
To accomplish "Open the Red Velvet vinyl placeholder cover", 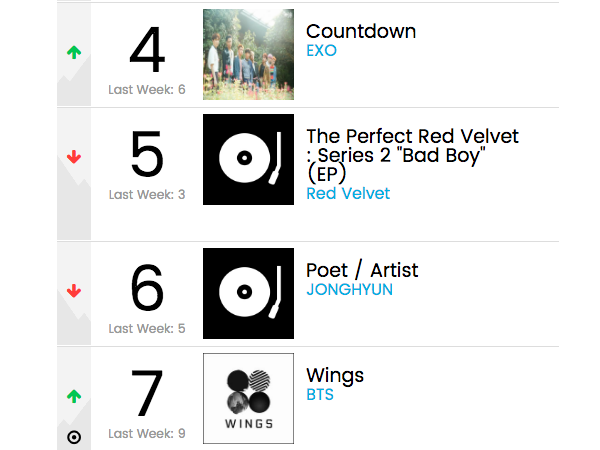I will pyautogui.click(x=248, y=159).
